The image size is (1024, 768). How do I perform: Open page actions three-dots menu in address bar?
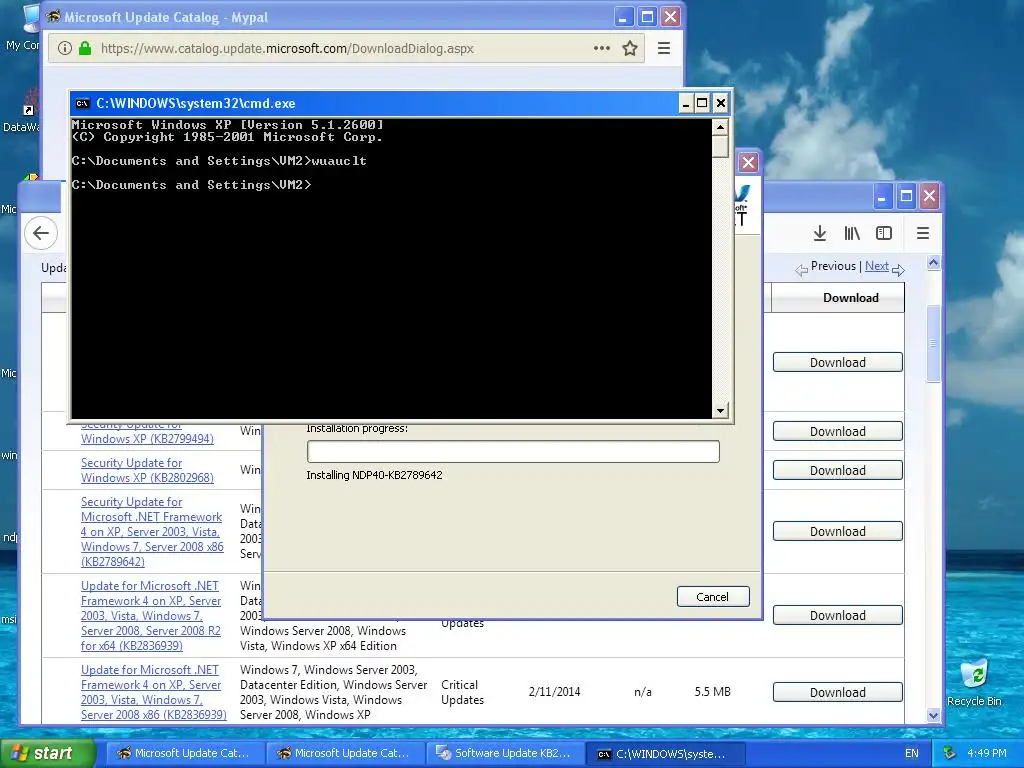601,48
